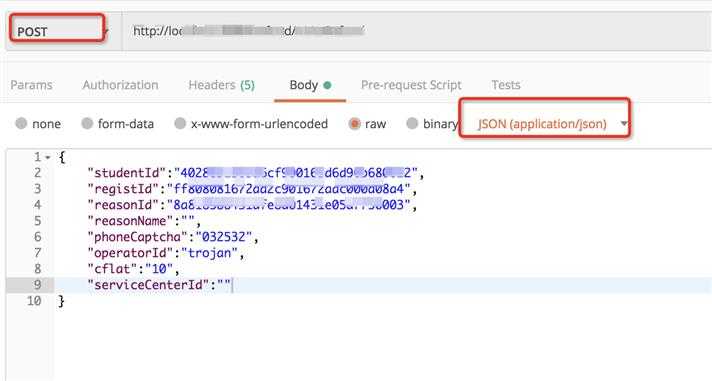
Task: Choose the x-www-form-urlencoded radio option
Action: [x=180, y=124]
